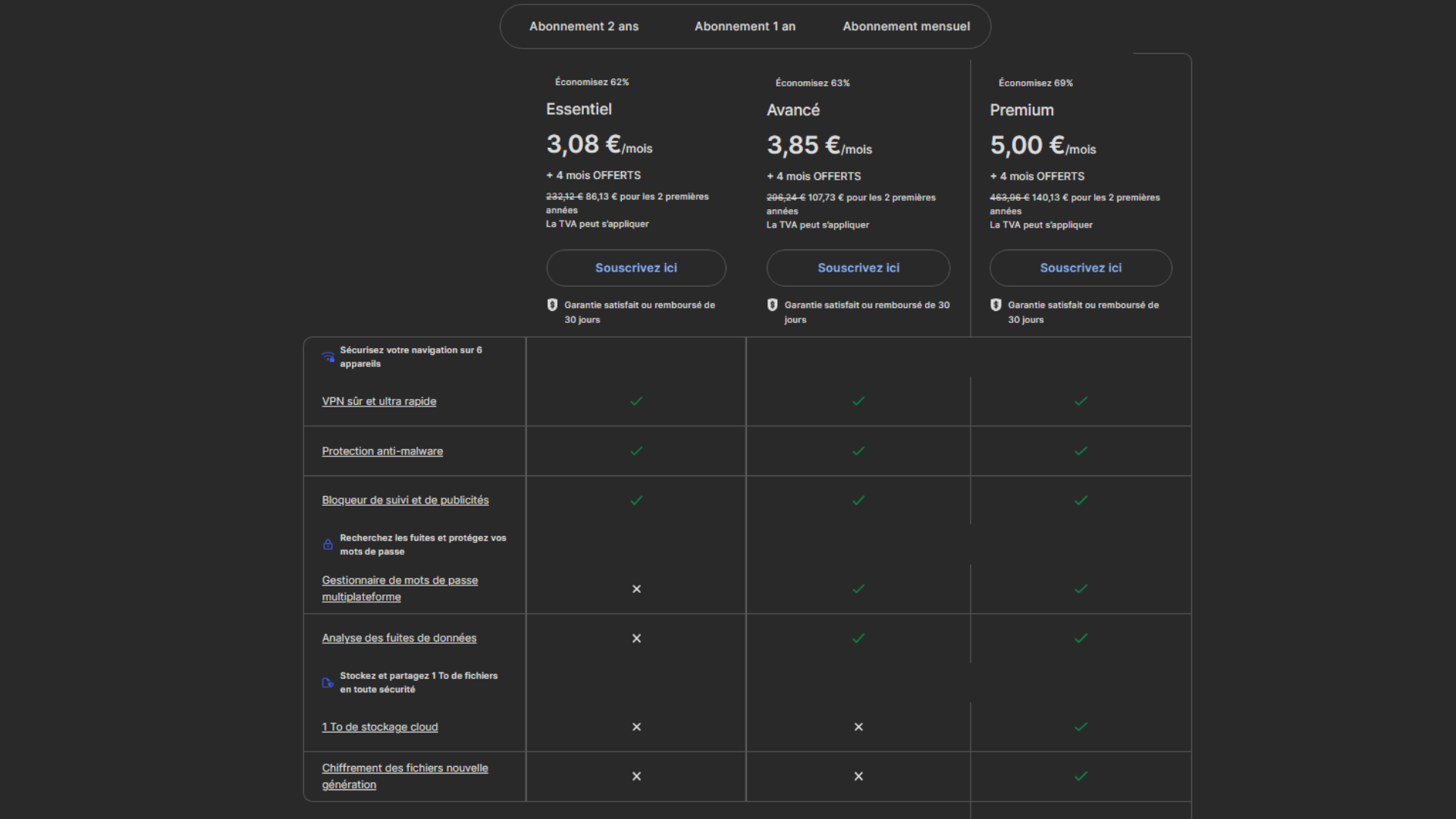Open 1 To de stockage cloud link
The image size is (1456, 819).
(380, 727)
